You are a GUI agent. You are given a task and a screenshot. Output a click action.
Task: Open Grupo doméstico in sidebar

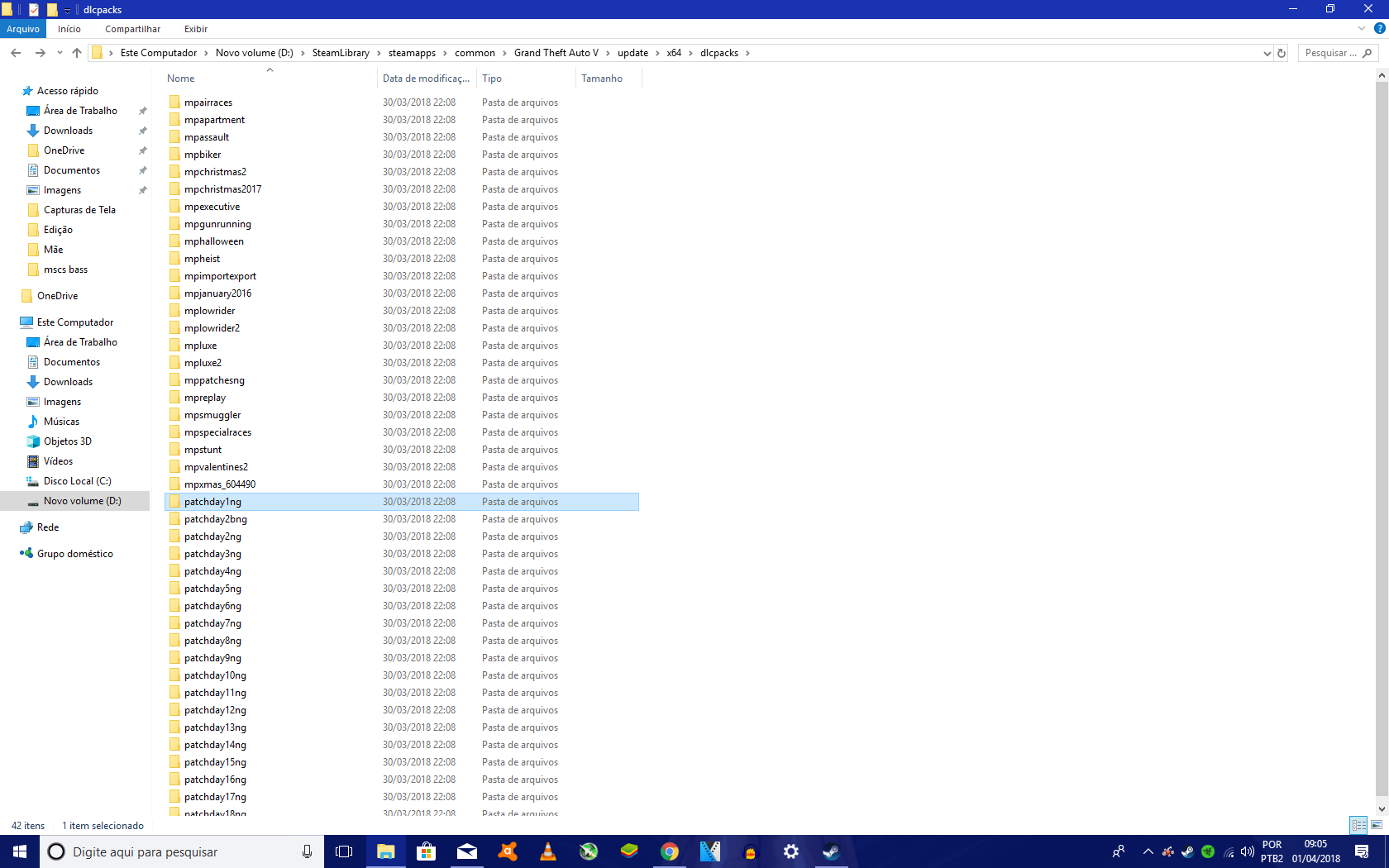(74, 554)
